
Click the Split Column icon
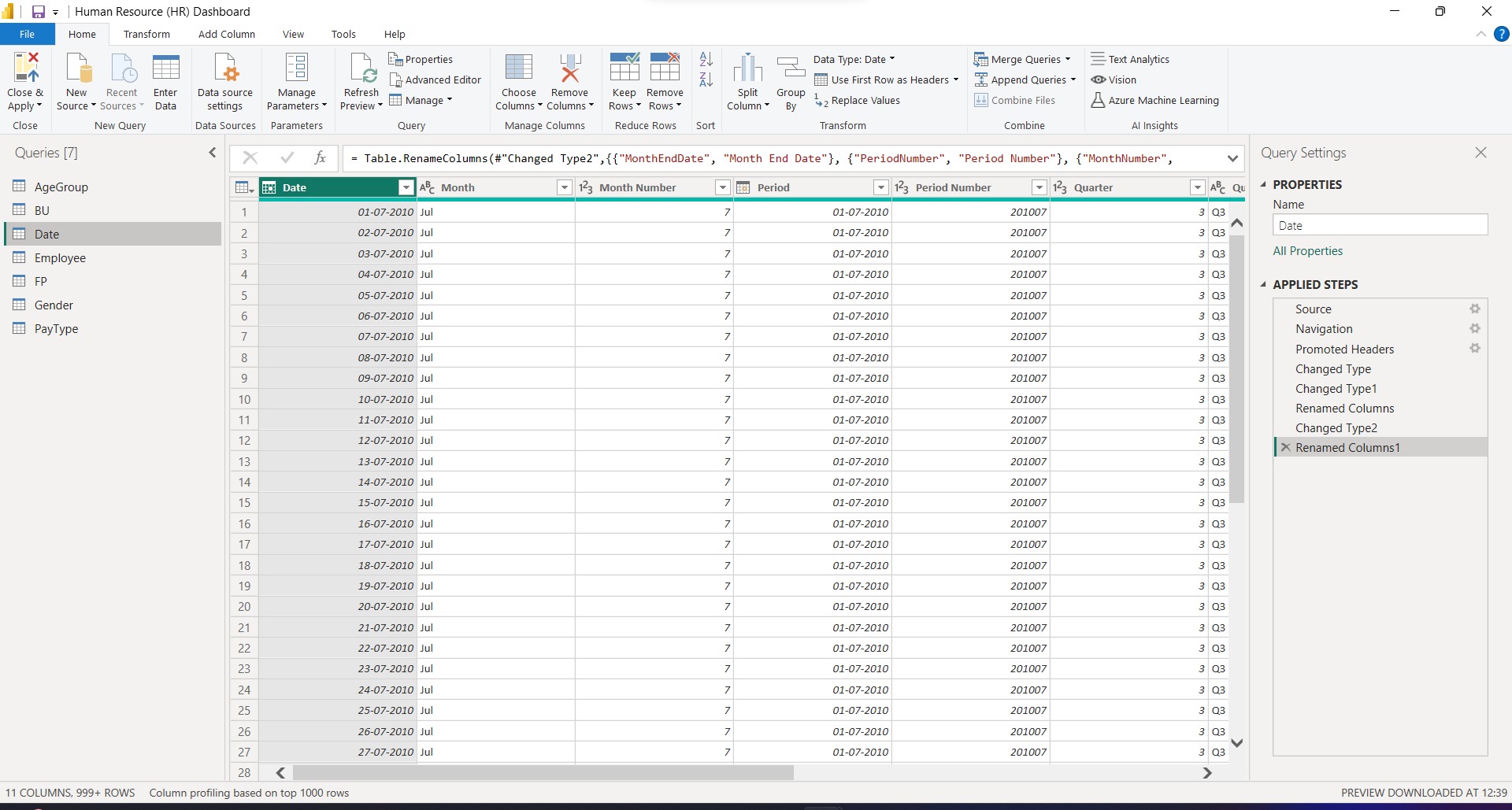pos(747,68)
